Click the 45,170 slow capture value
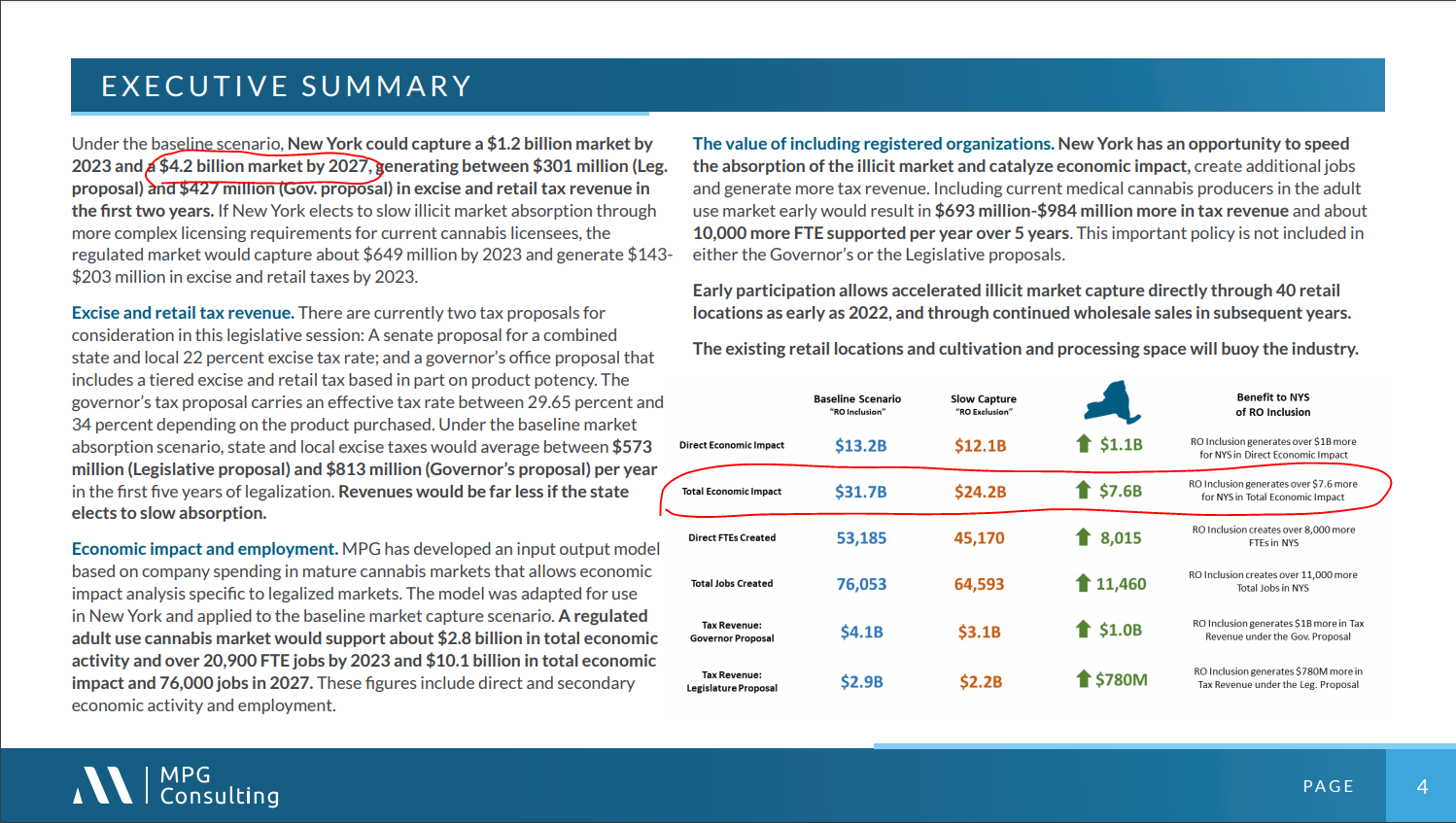The height and width of the screenshot is (823, 1456). [979, 538]
